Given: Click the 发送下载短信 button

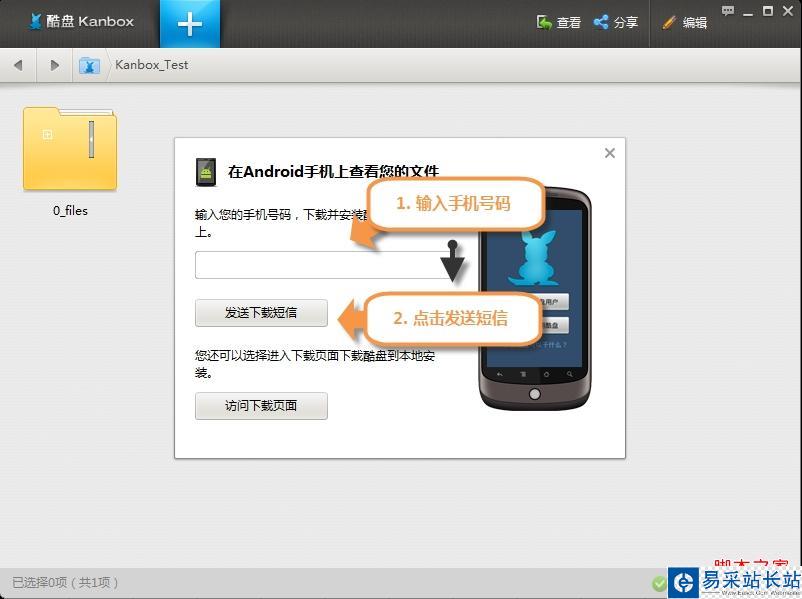Looking at the screenshot, I should 260,313.
